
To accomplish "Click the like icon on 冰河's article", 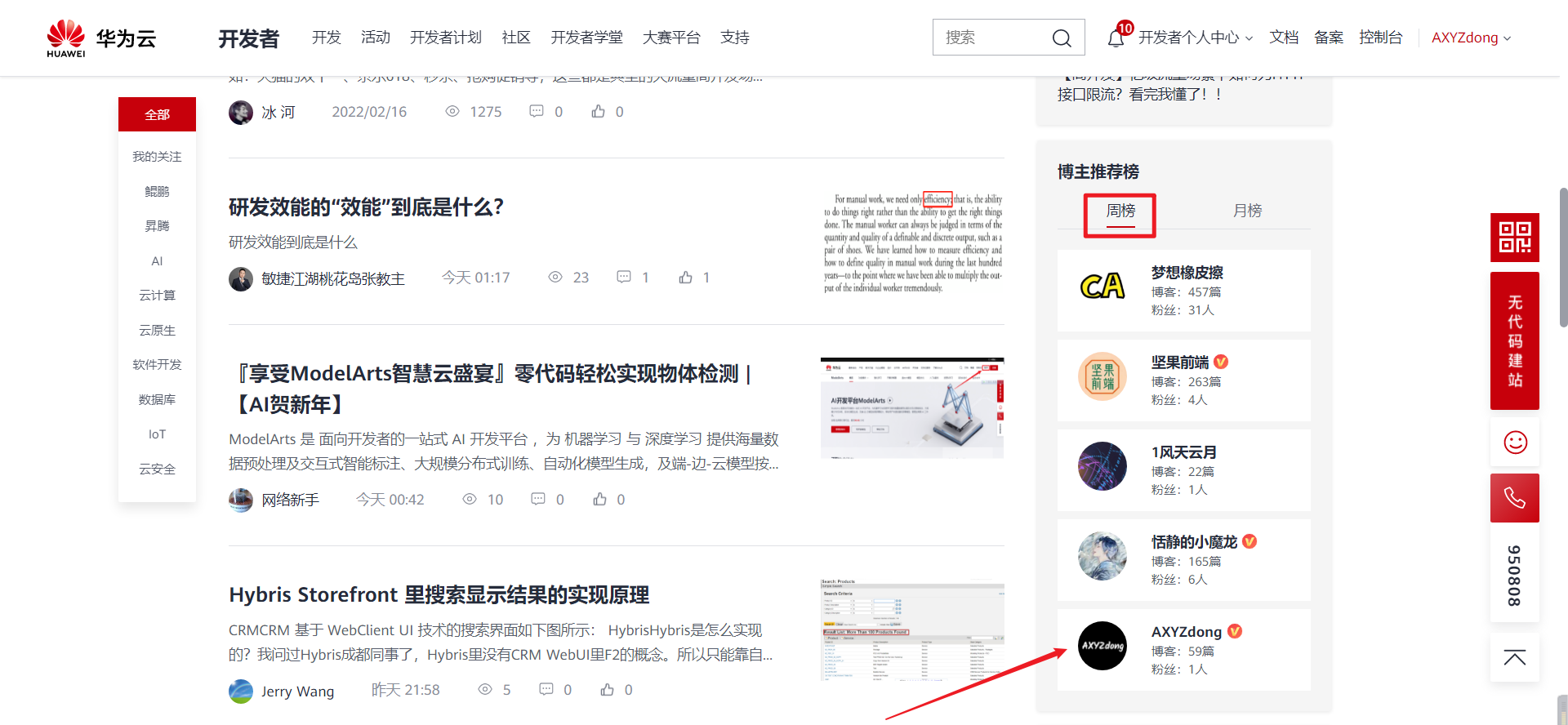I will click(599, 111).
